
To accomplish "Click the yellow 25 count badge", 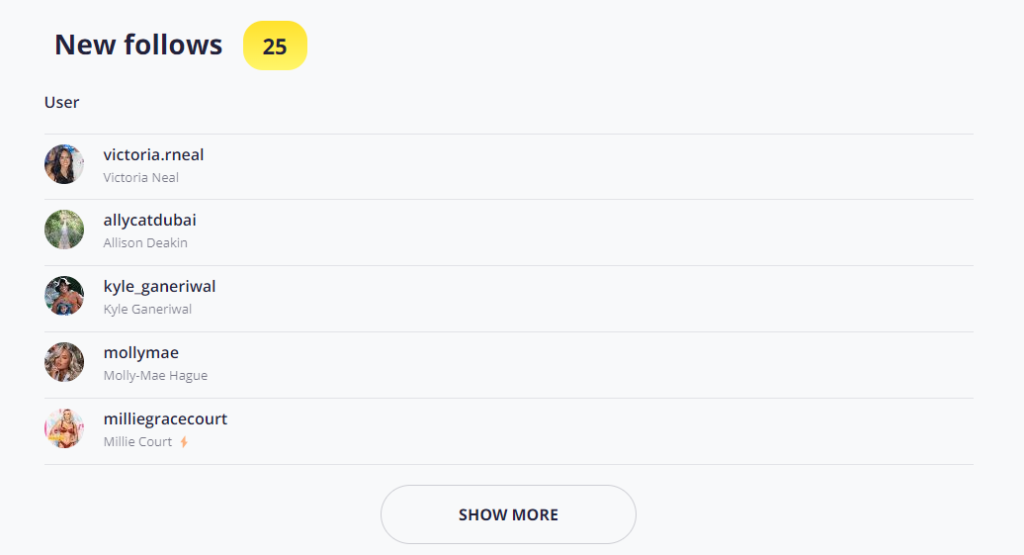I will 275,46.
